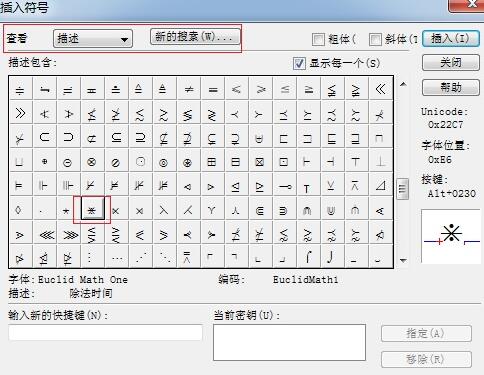Choose the not-a-subset (⊄) symbol
Image resolution: width=484 pixels, height=375 pixels.
[x=92, y=137]
